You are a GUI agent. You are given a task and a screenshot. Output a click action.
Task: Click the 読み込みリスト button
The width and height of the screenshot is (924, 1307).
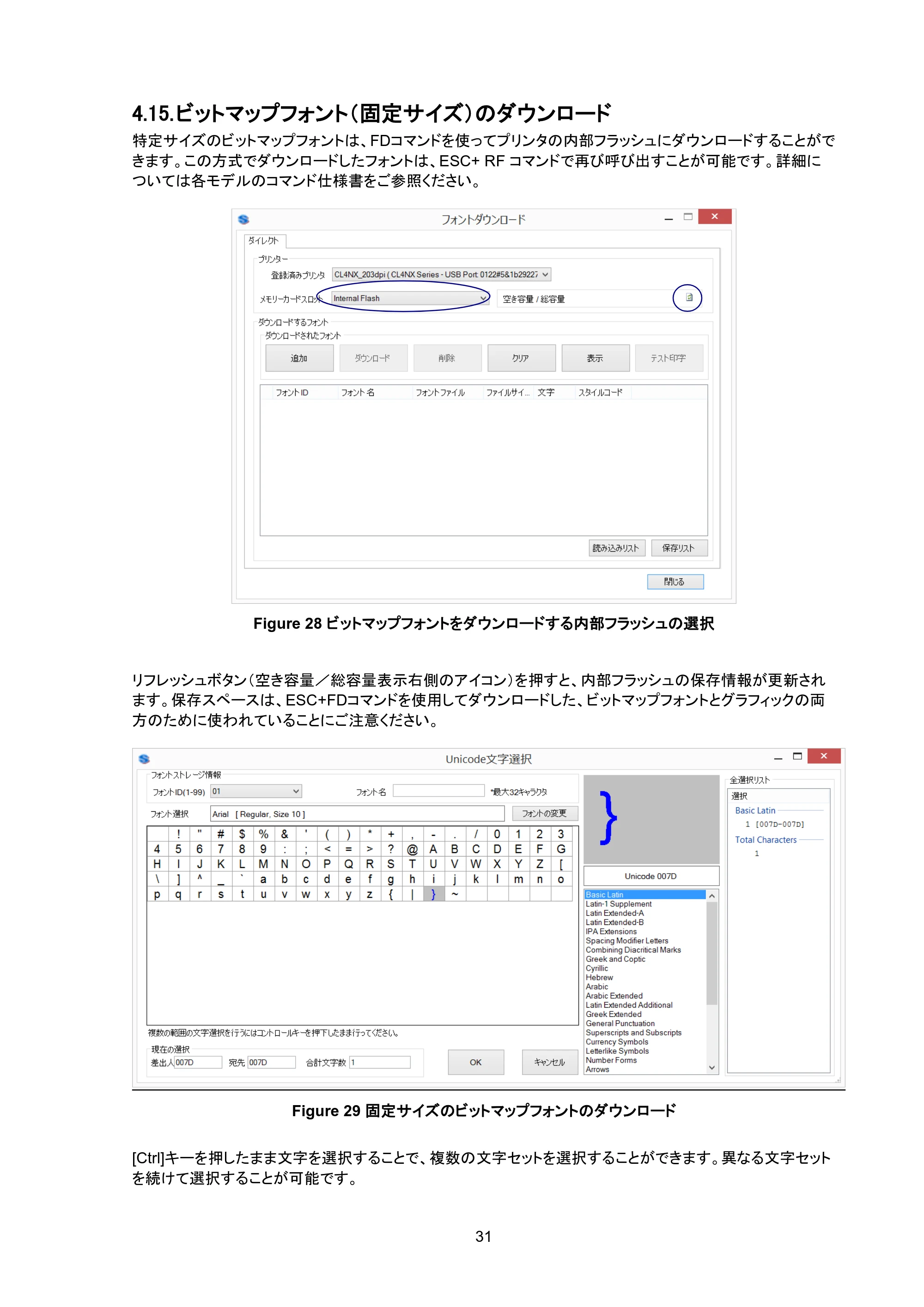click(617, 547)
